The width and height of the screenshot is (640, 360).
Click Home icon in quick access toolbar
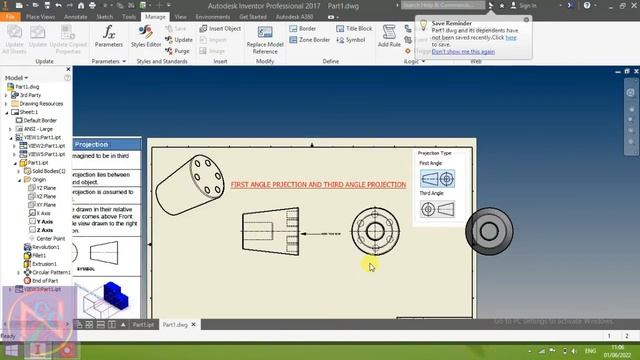pos(81,6)
